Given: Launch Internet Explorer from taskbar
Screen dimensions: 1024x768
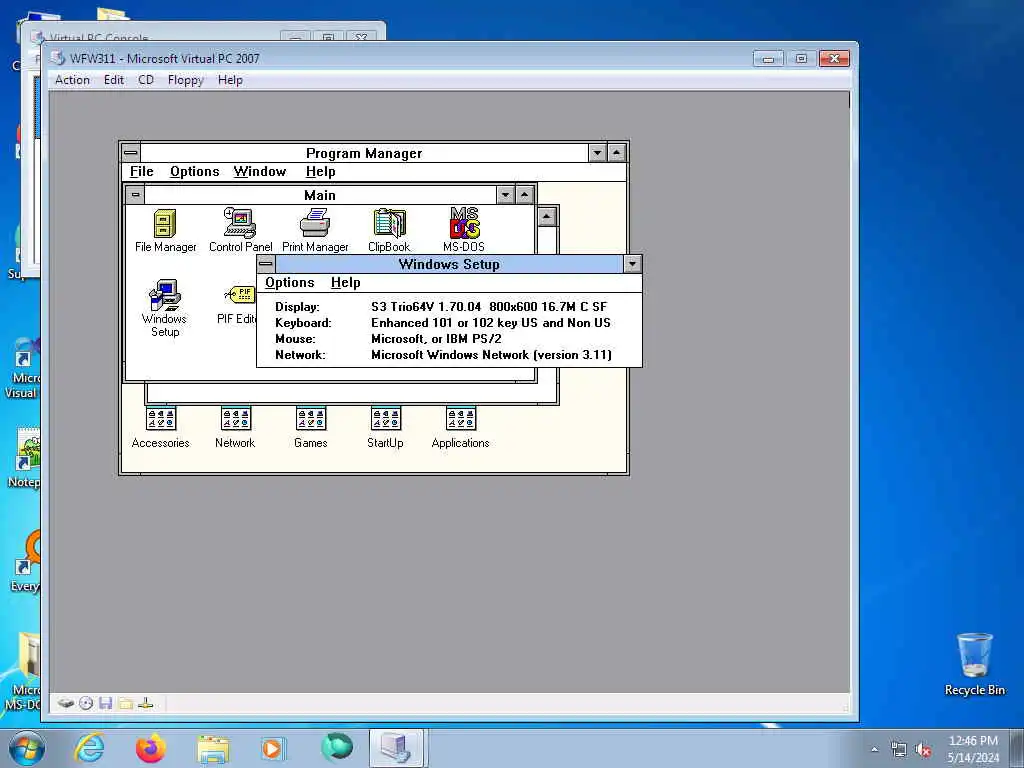Looking at the screenshot, I should 89,748.
